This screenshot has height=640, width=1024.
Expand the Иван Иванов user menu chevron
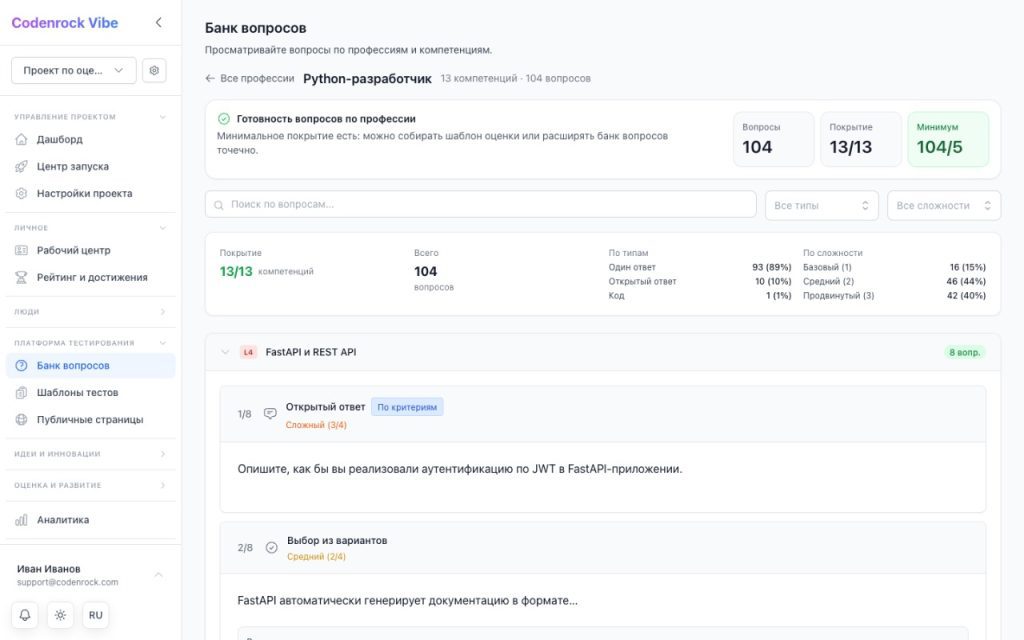tap(159, 575)
